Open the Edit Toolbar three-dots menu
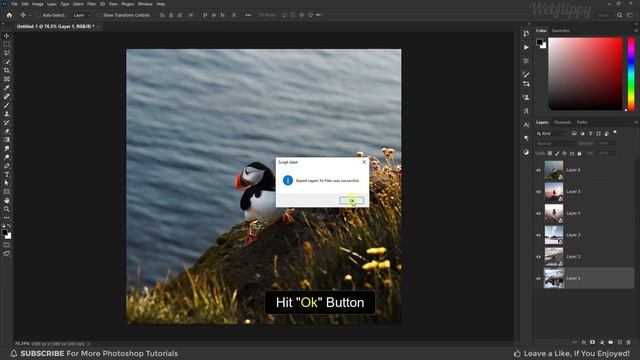 click(7, 218)
